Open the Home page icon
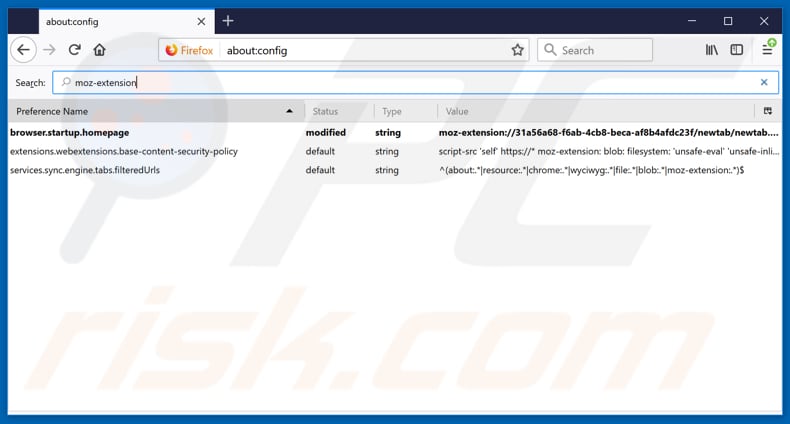This screenshot has height=424, width=790. click(99, 50)
